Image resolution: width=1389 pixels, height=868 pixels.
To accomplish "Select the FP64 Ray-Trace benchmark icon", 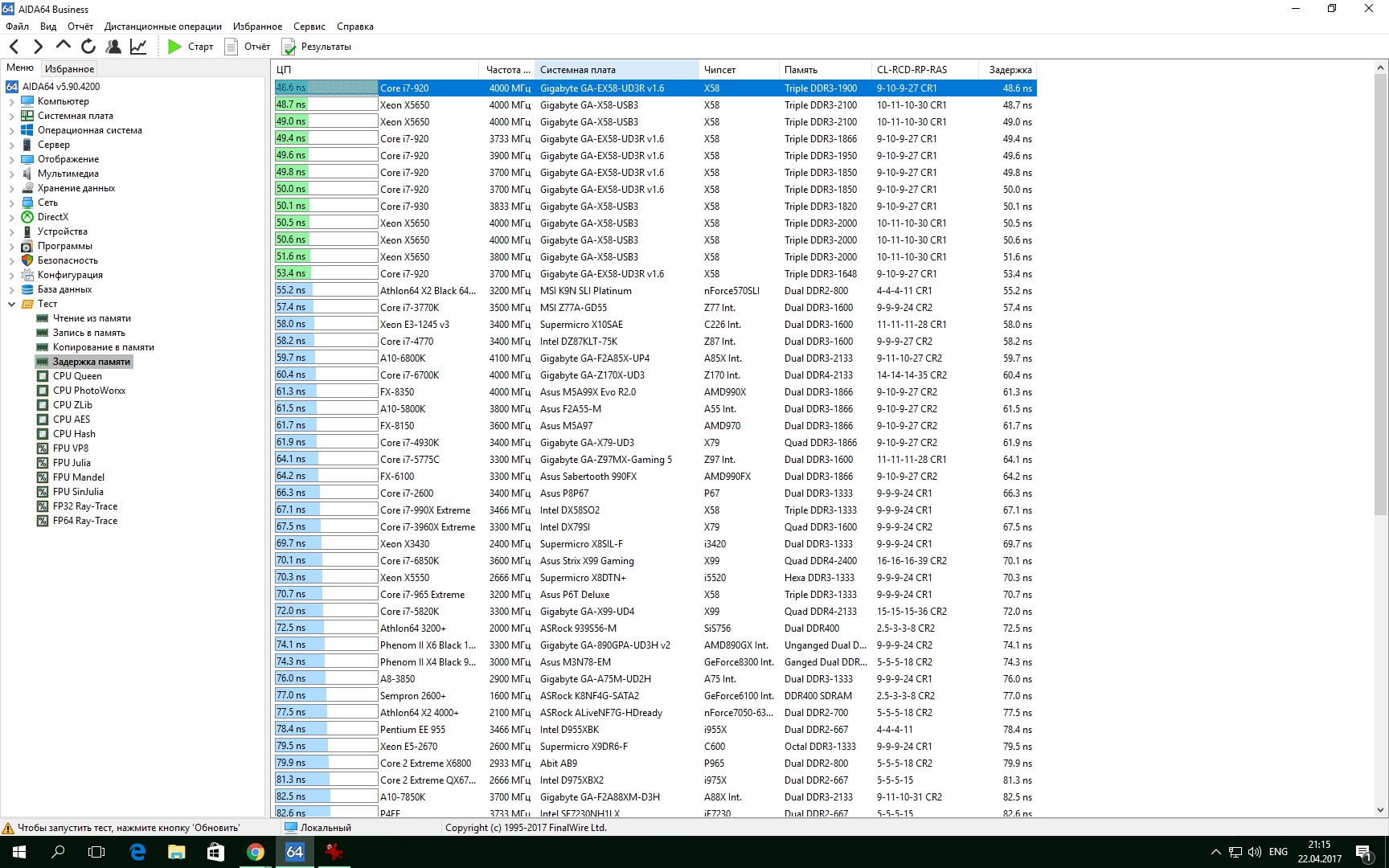I will (43, 521).
